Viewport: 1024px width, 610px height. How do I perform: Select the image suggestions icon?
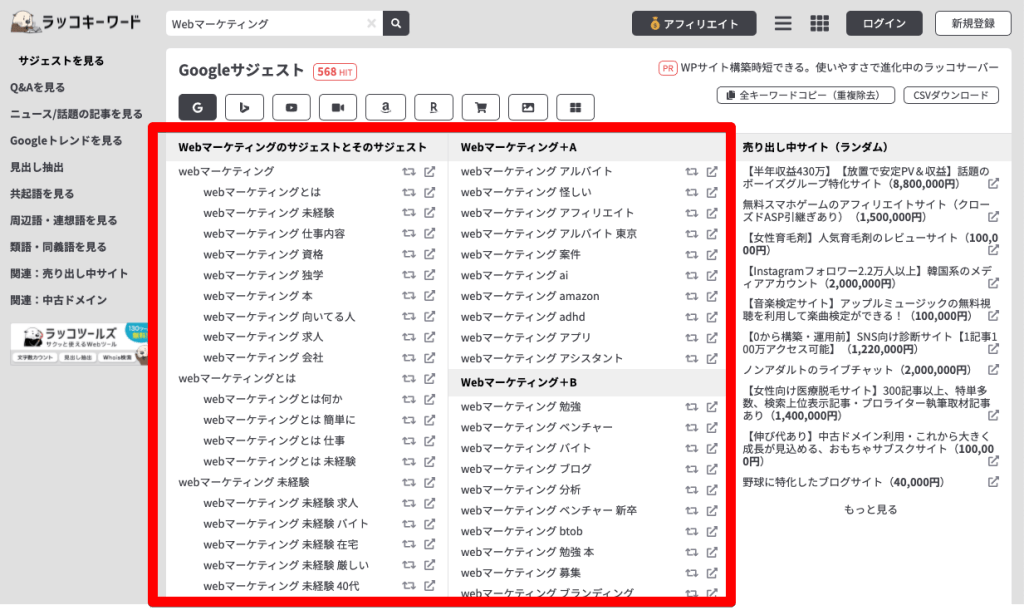pos(528,107)
